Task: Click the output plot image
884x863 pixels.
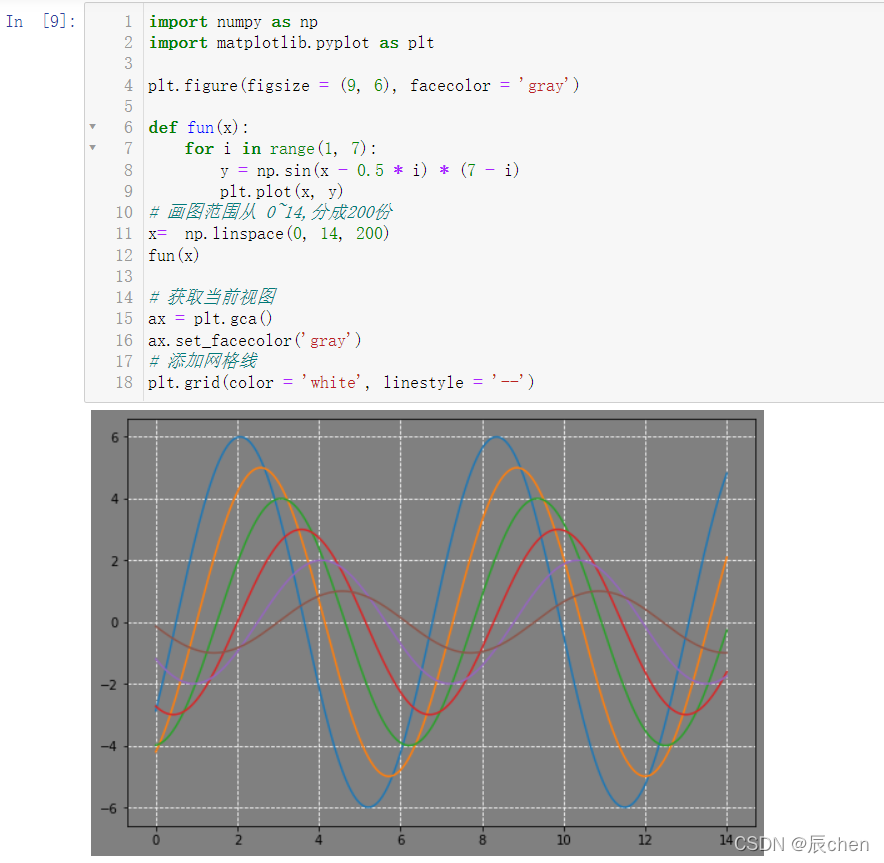Action: point(427,632)
